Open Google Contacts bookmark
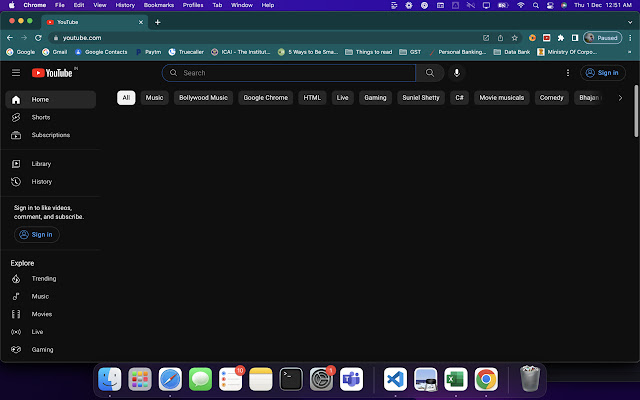Image resolution: width=640 pixels, height=400 pixels. tap(101, 52)
